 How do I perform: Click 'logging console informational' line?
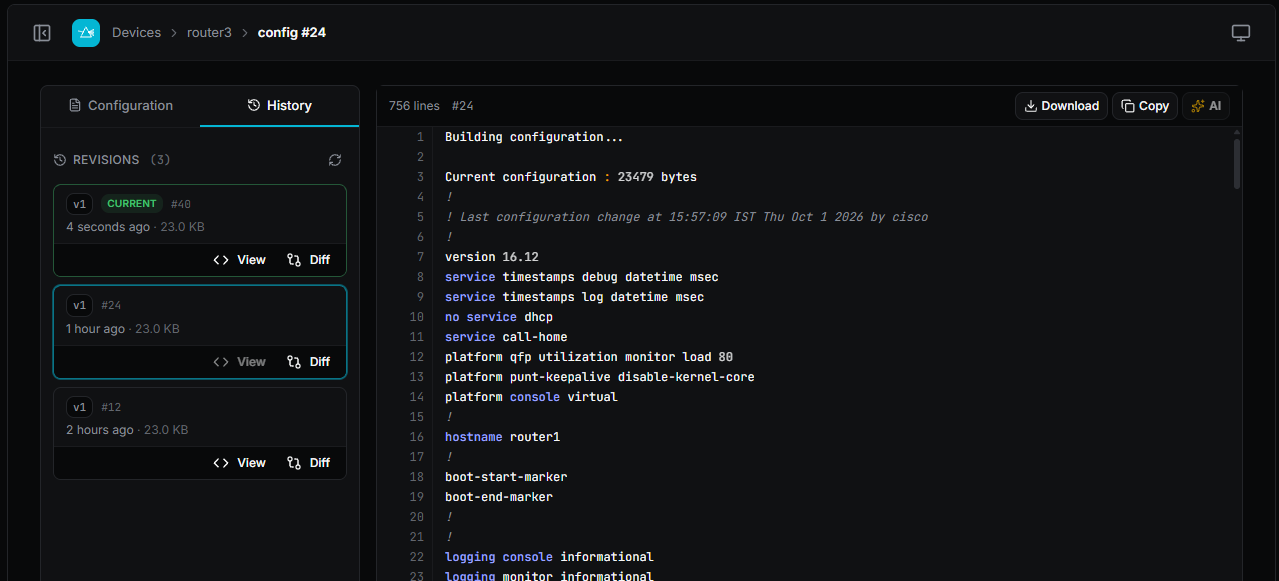pos(549,557)
